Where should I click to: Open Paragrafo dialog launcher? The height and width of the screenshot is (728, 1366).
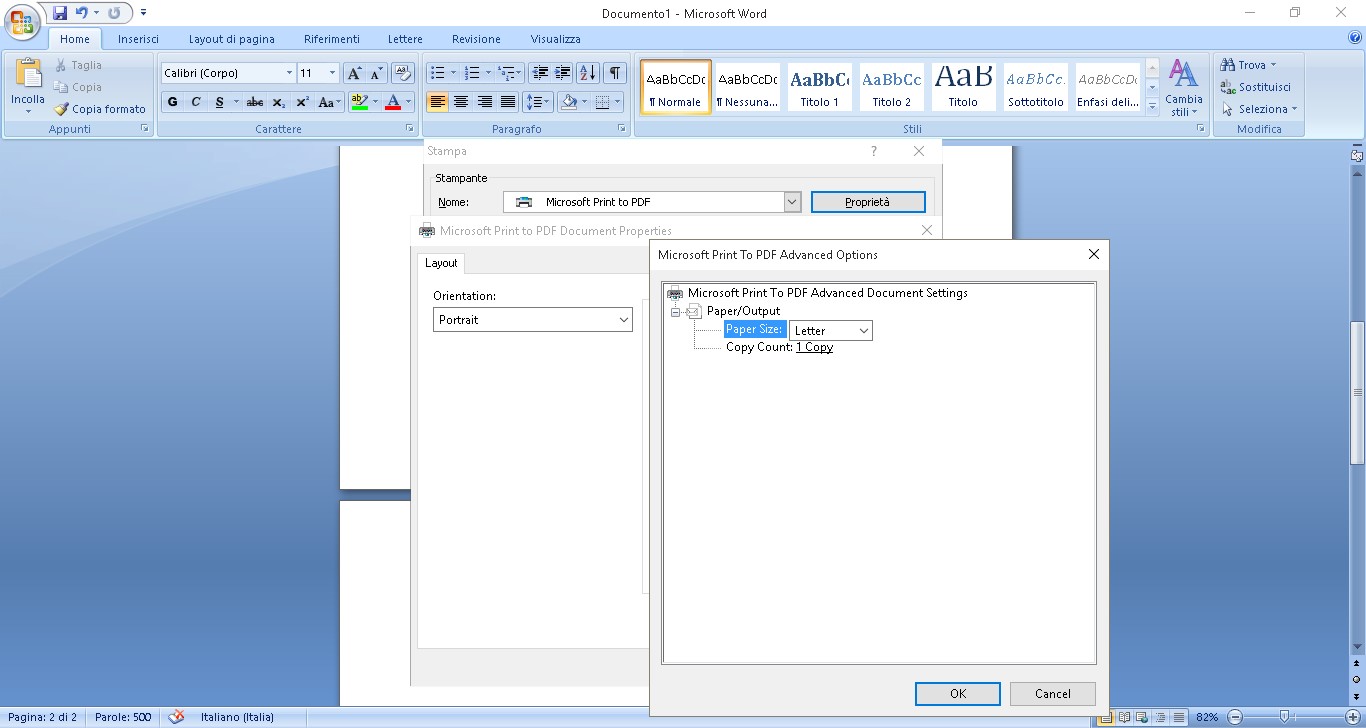[x=622, y=129]
